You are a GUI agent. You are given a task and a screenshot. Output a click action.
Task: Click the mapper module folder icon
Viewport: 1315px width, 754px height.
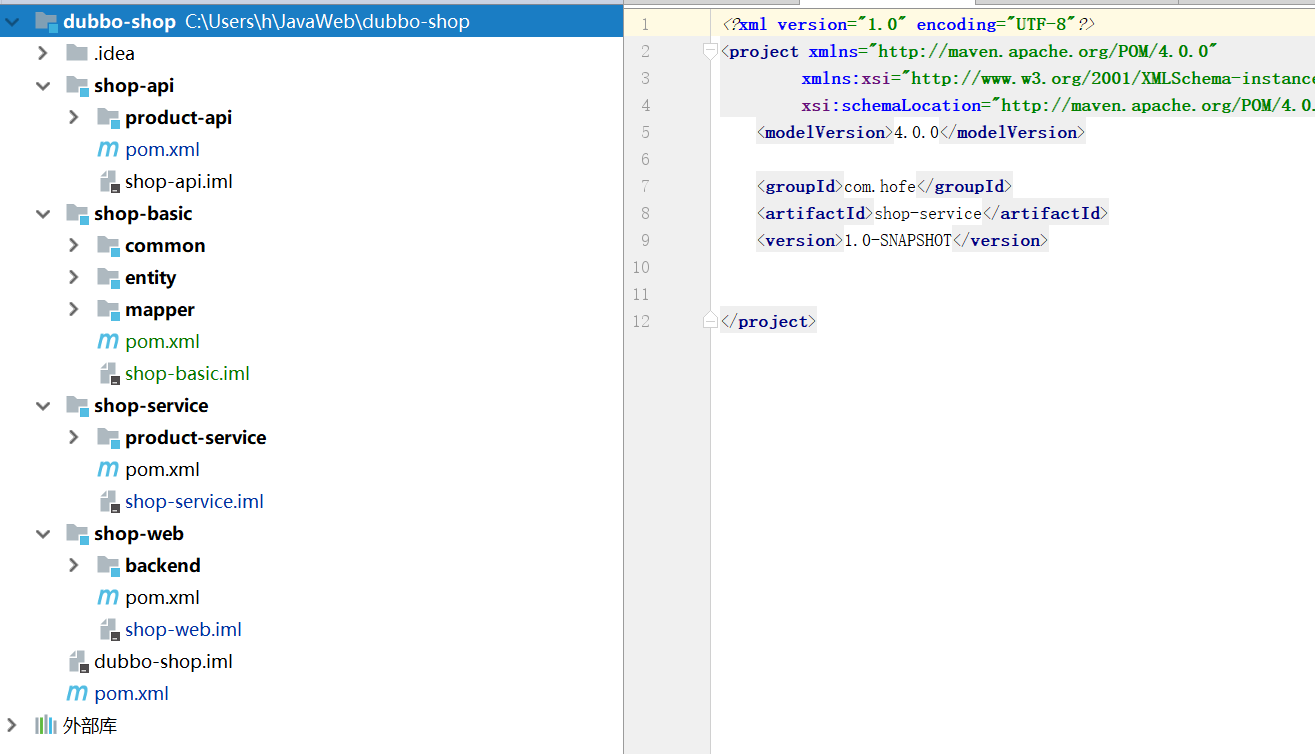(108, 309)
